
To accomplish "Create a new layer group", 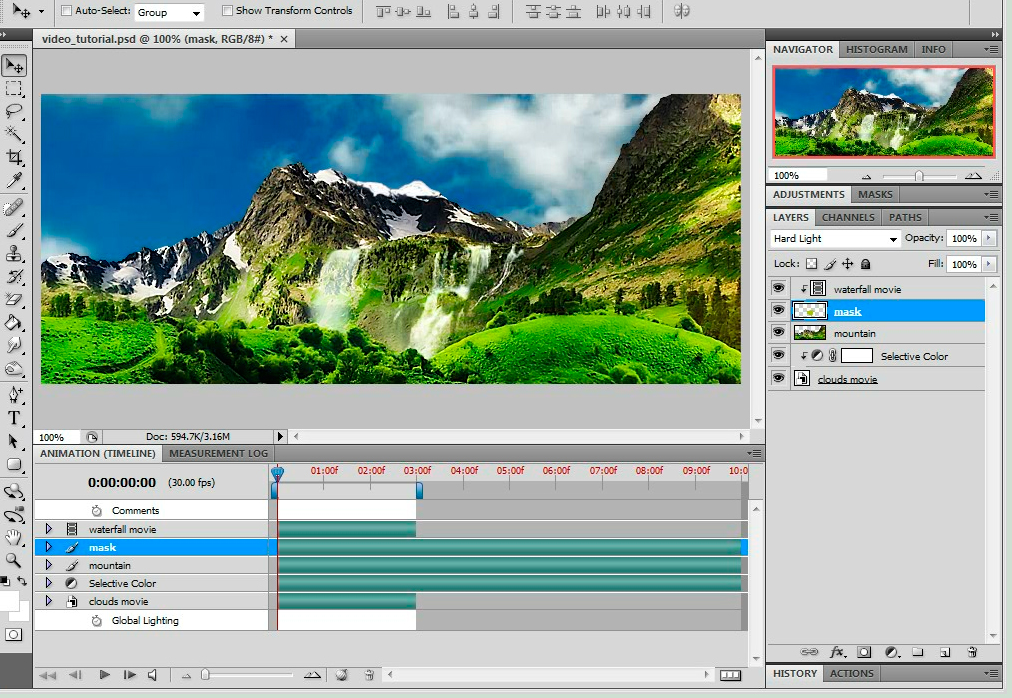I will pyautogui.click(x=918, y=652).
